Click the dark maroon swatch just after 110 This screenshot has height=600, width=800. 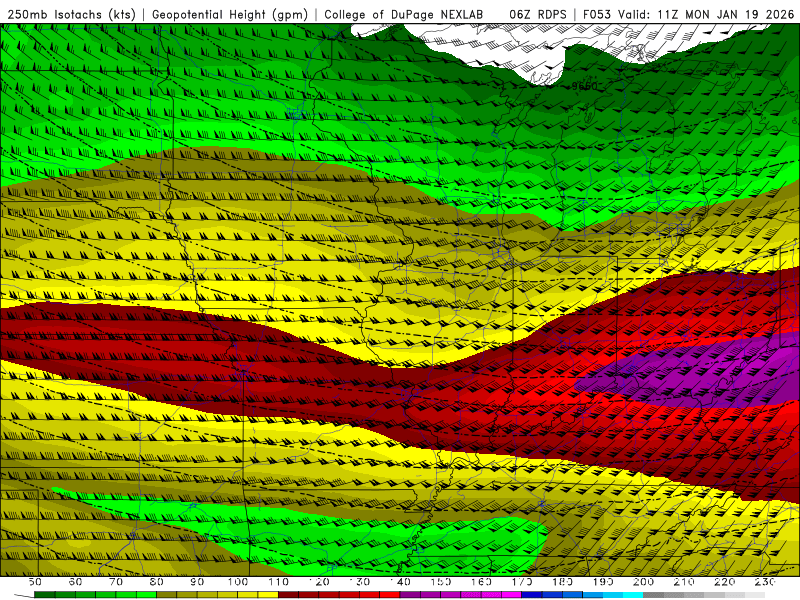(289, 595)
